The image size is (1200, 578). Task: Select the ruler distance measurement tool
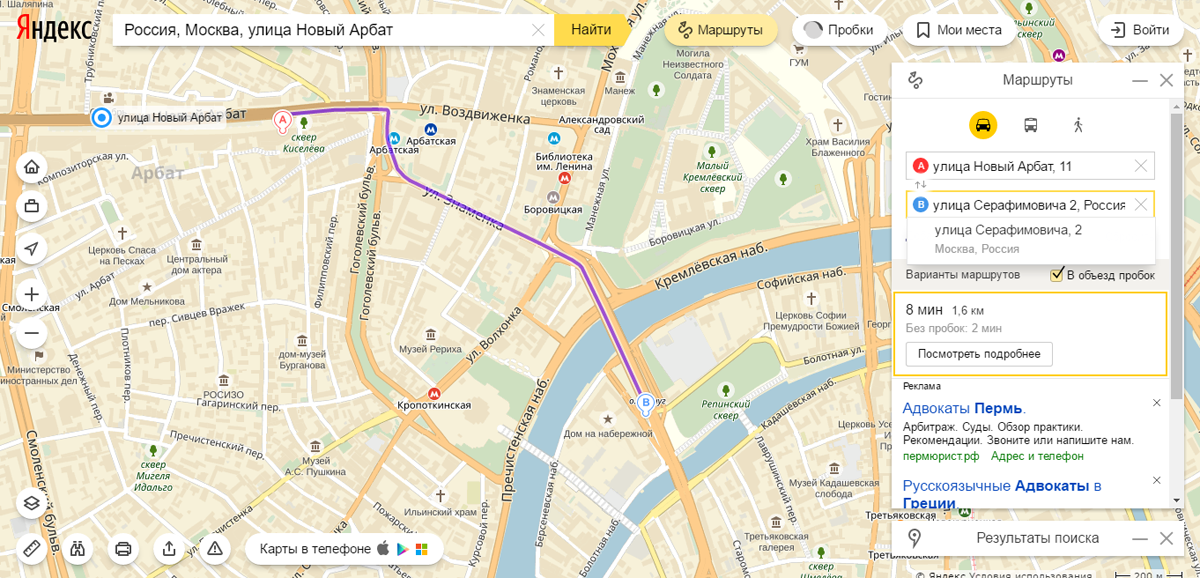(32, 548)
